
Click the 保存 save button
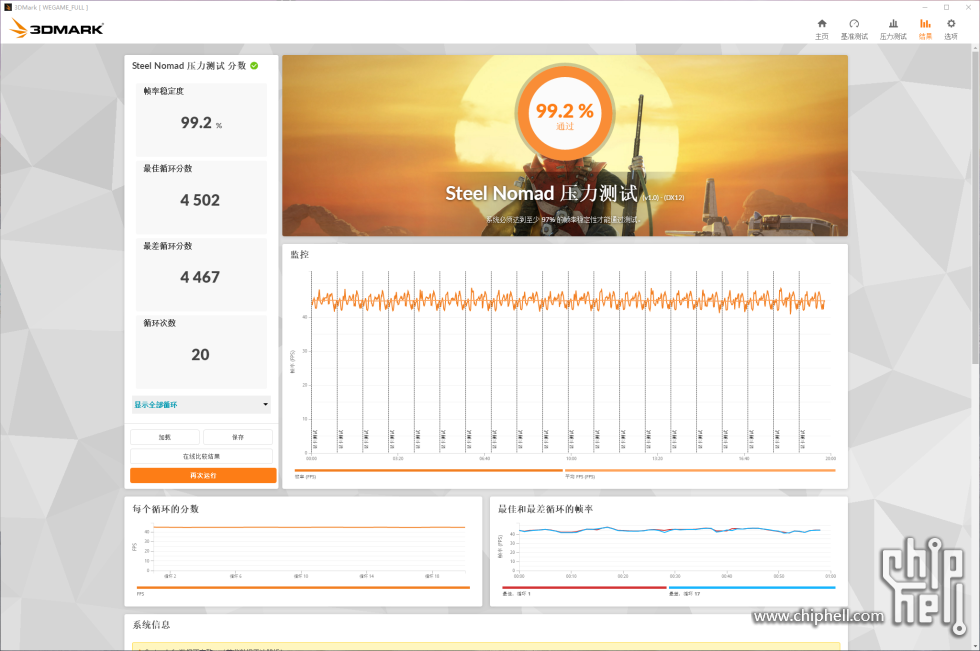pos(238,437)
